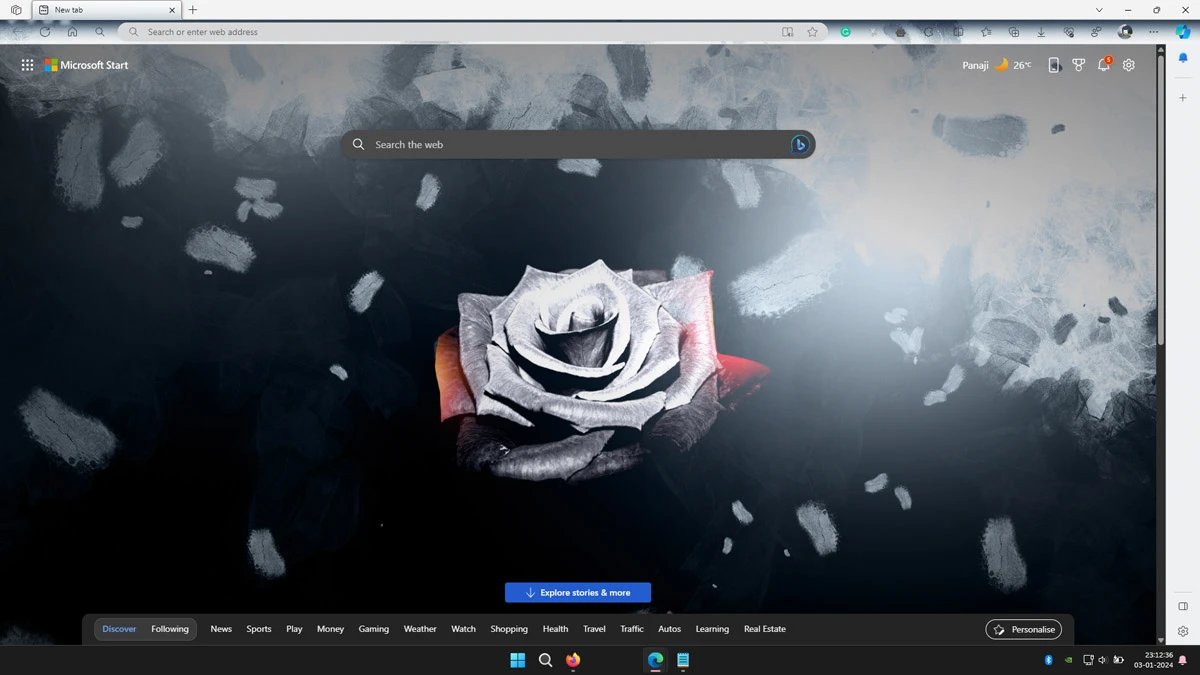The image size is (1200, 675).
Task: Click the Panaji weather forecast link
Action: point(996,65)
